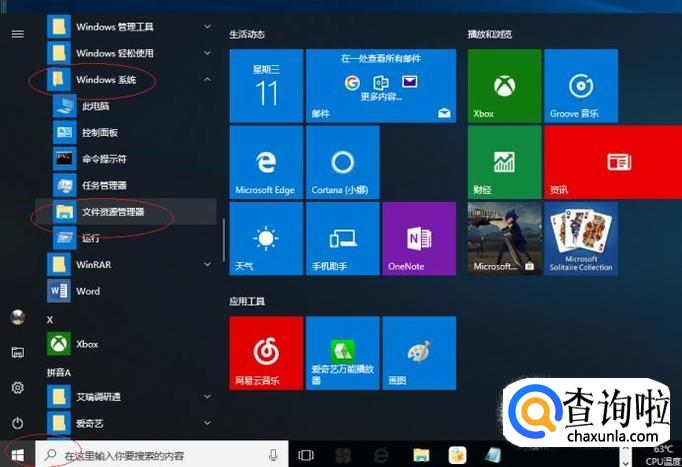Viewport: 682px width, 467px height.
Task: Click the hamburger menu icon
Action: pyautogui.click(x=18, y=34)
